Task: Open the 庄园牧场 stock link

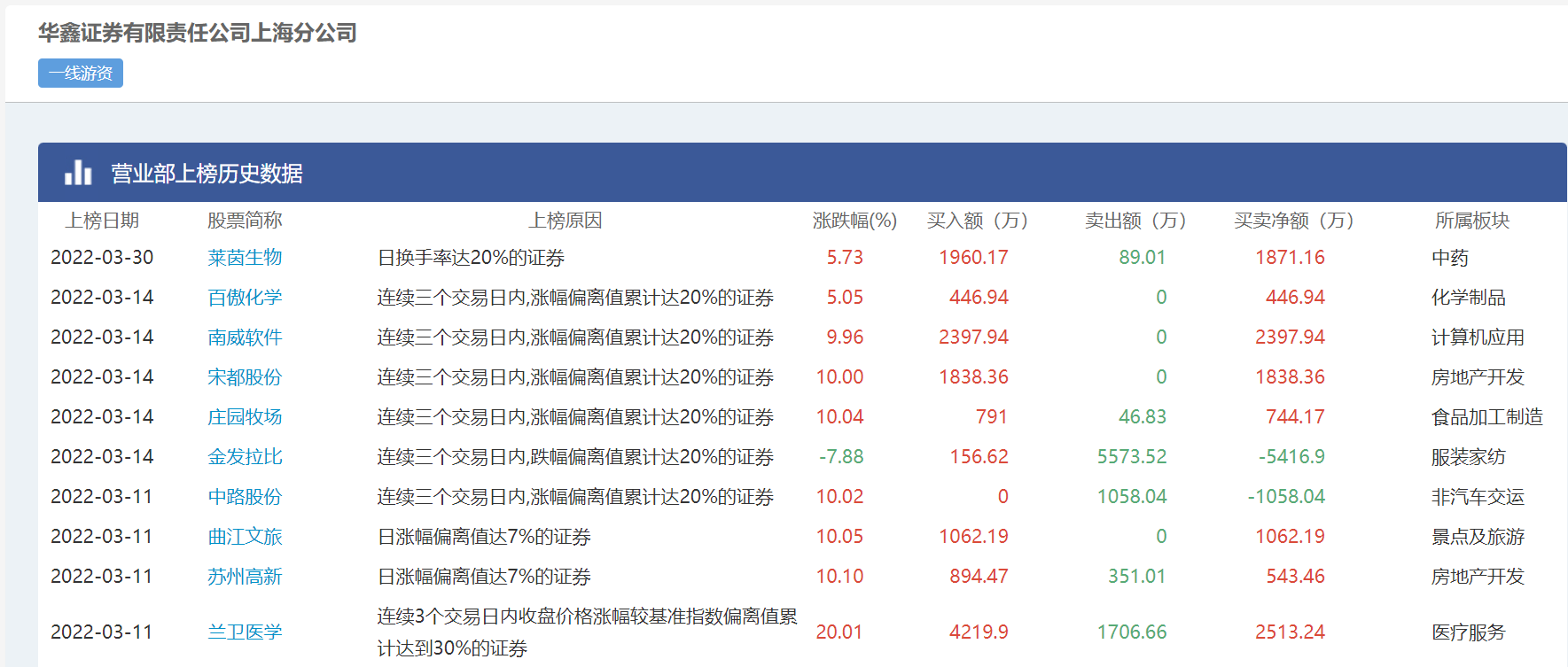Action: pos(245,417)
